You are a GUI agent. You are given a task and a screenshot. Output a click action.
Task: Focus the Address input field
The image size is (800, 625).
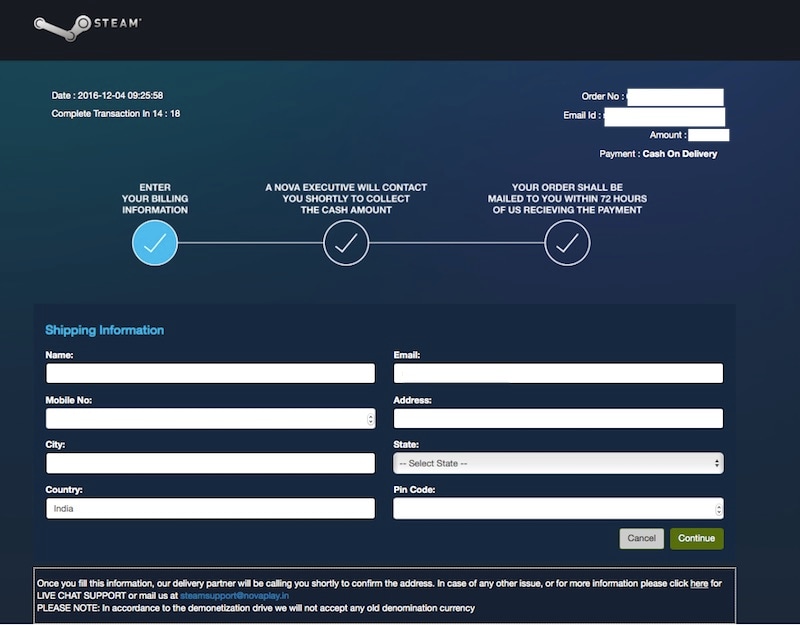click(558, 418)
